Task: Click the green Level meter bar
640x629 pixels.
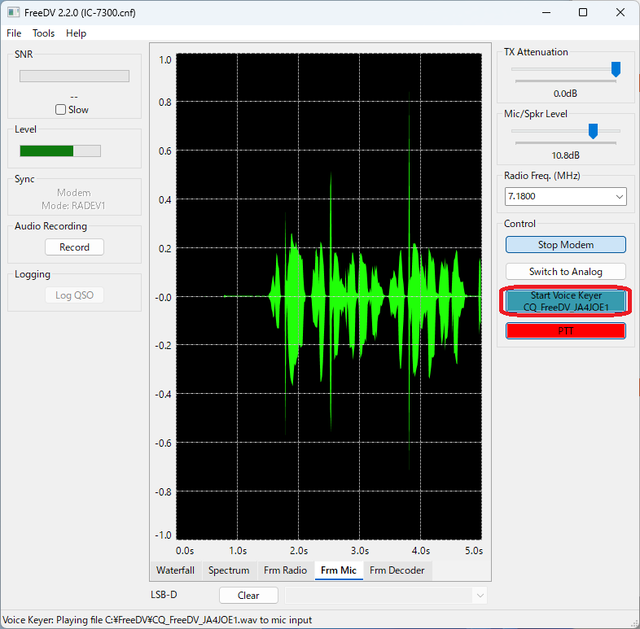Action: (x=60, y=151)
